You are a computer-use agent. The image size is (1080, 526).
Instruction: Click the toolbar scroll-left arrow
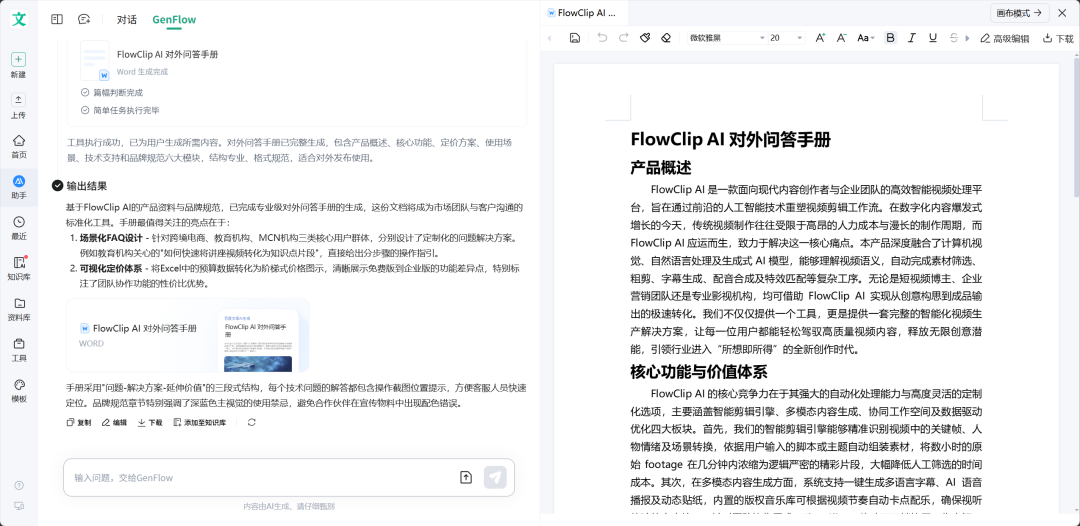click(550, 38)
